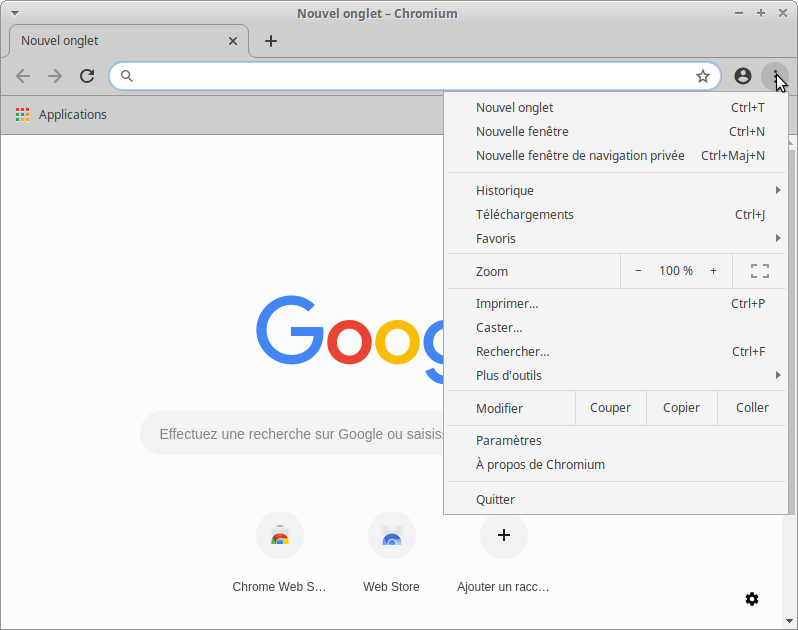The height and width of the screenshot is (630, 798).
Task: Increase zoom with the plus button
Action: tap(713, 271)
